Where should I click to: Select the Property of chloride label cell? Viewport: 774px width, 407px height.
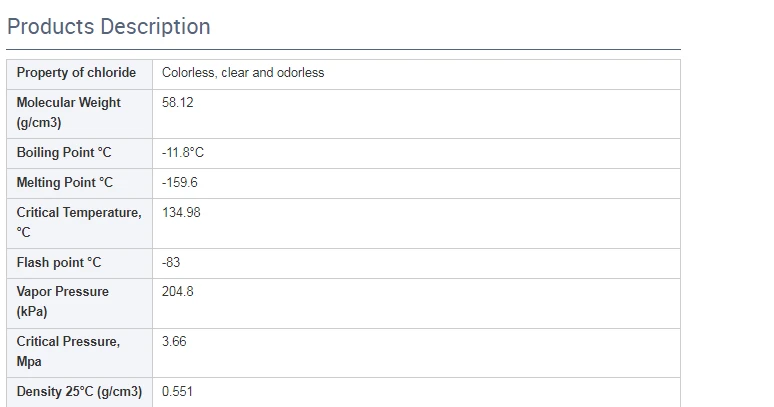tap(79, 74)
